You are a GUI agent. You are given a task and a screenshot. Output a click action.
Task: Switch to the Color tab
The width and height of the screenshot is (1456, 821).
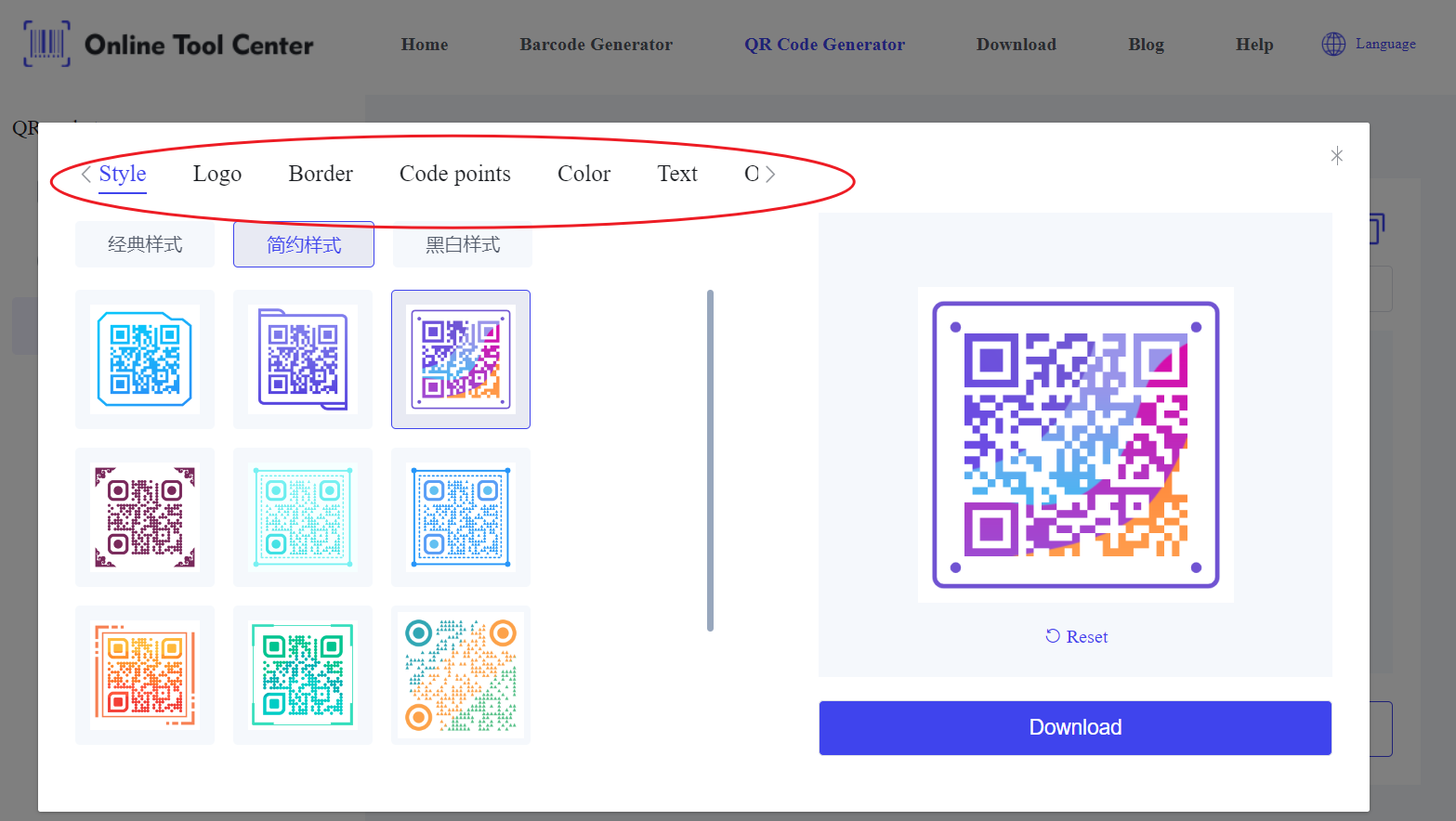click(584, 174)
